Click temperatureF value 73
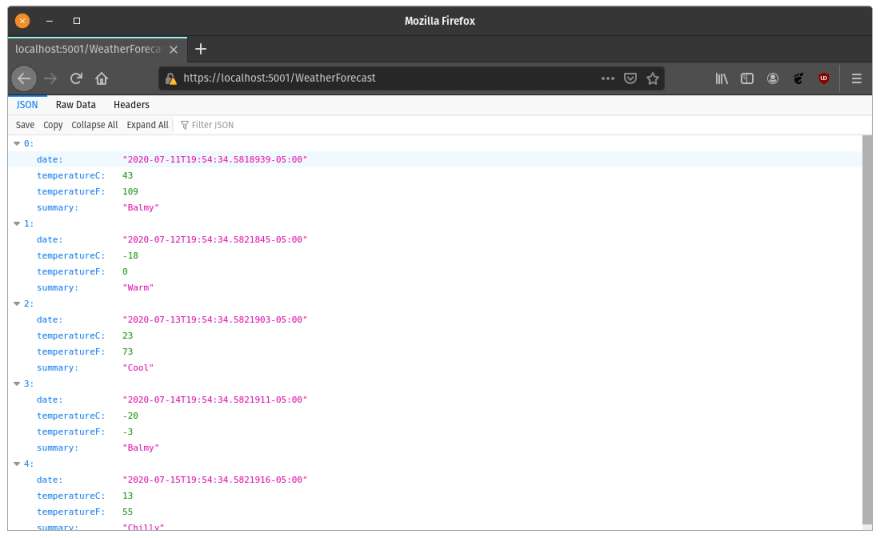Image resolution: width=880 pixels, height=538 pixels. tap(128, 352)
